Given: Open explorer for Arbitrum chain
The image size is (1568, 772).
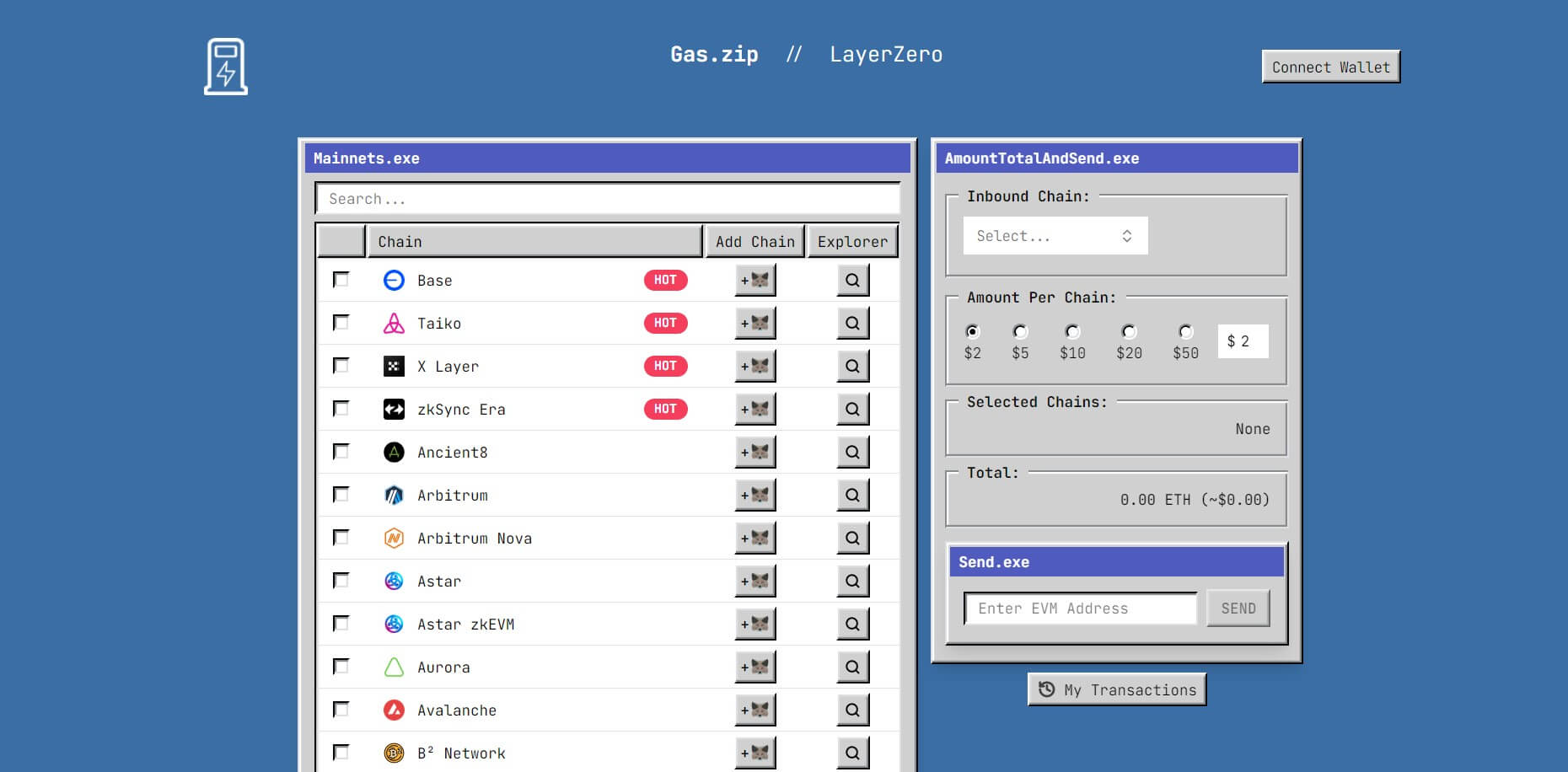Looking at the screenshot, I should click(x=852, y=495).
